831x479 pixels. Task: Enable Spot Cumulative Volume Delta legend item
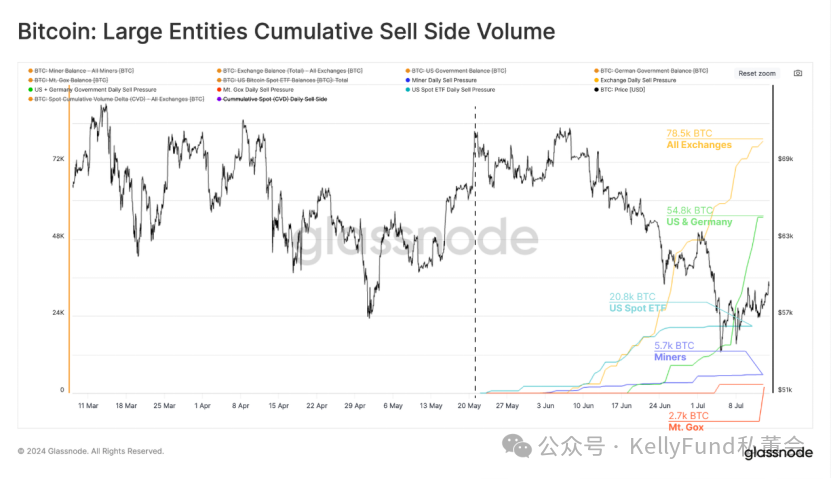(x=116, y=99)
